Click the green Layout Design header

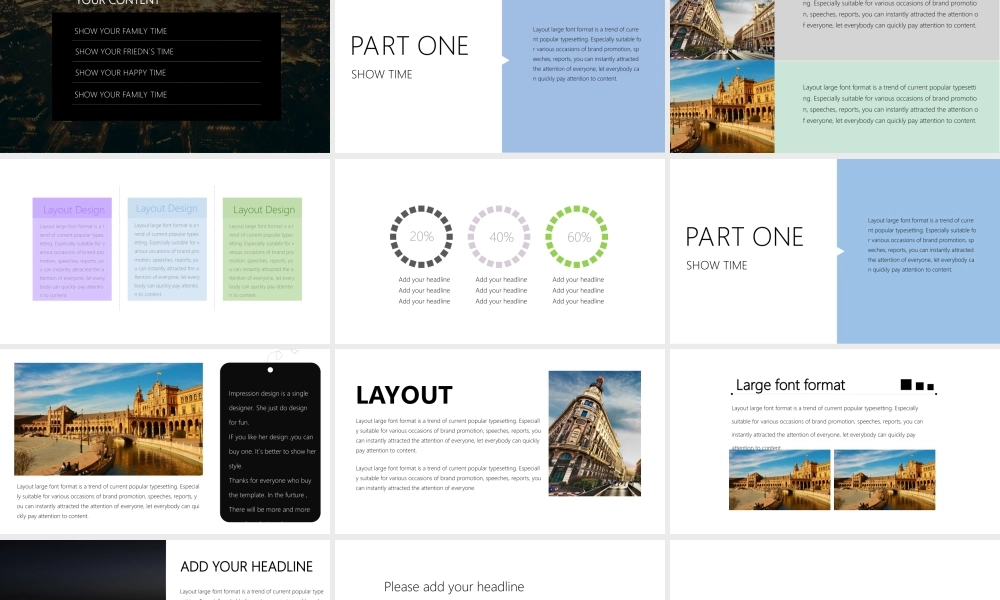pos(262,209)
